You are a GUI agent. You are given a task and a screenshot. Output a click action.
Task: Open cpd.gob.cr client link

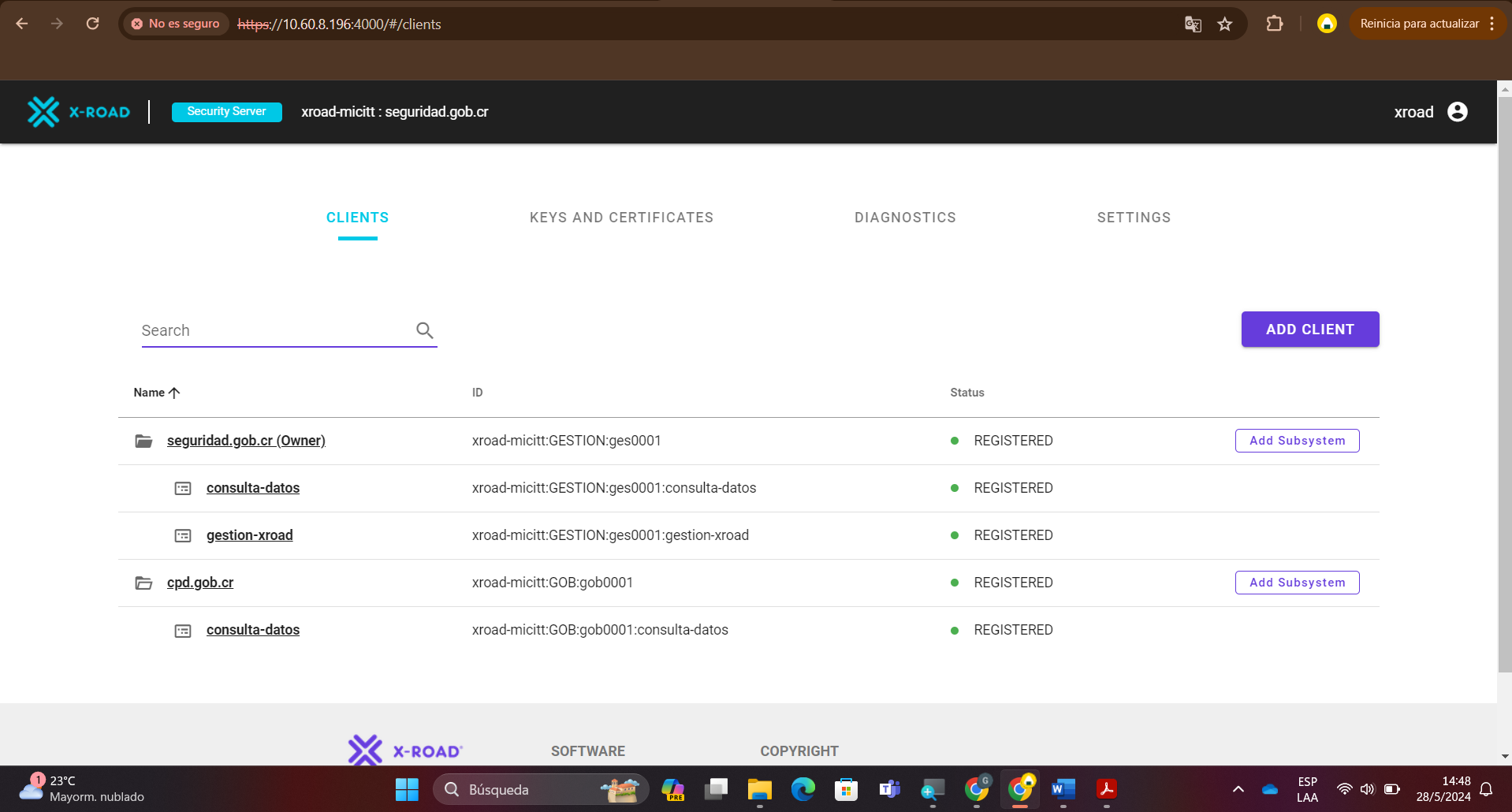200,583
